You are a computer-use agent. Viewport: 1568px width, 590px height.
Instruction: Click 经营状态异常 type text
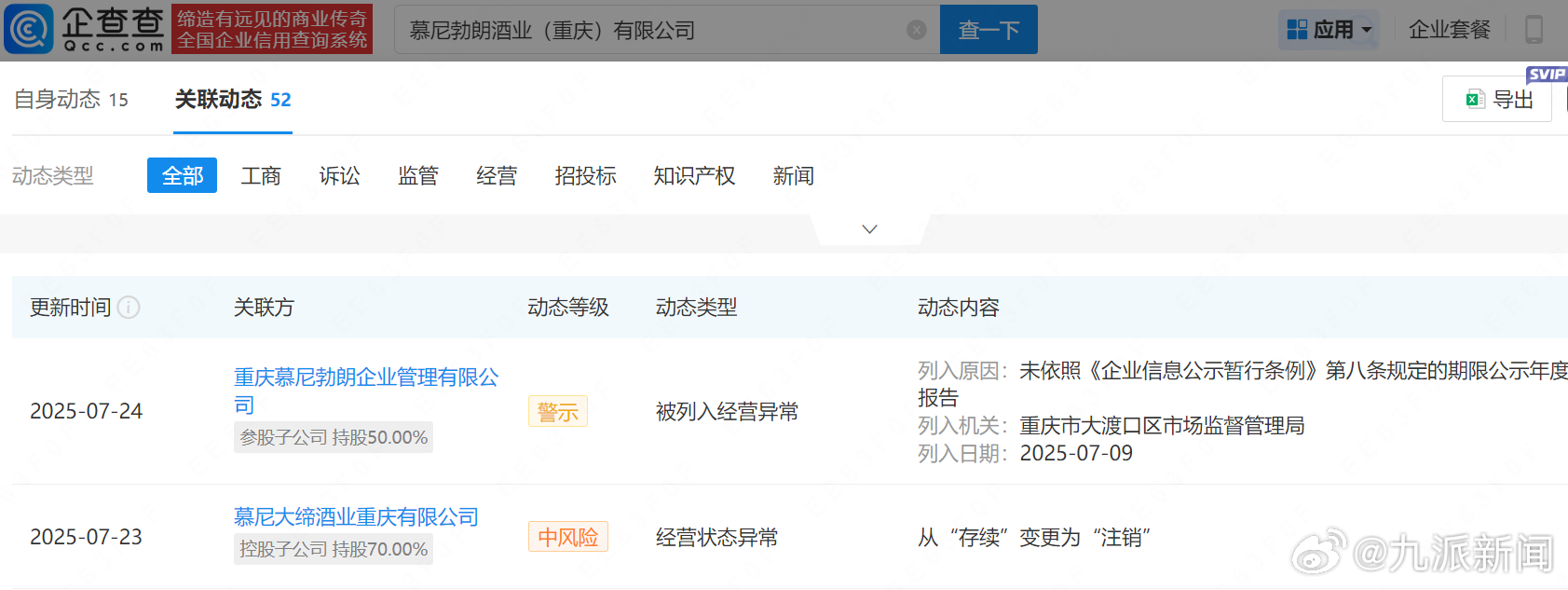click(x=716, y=537)
